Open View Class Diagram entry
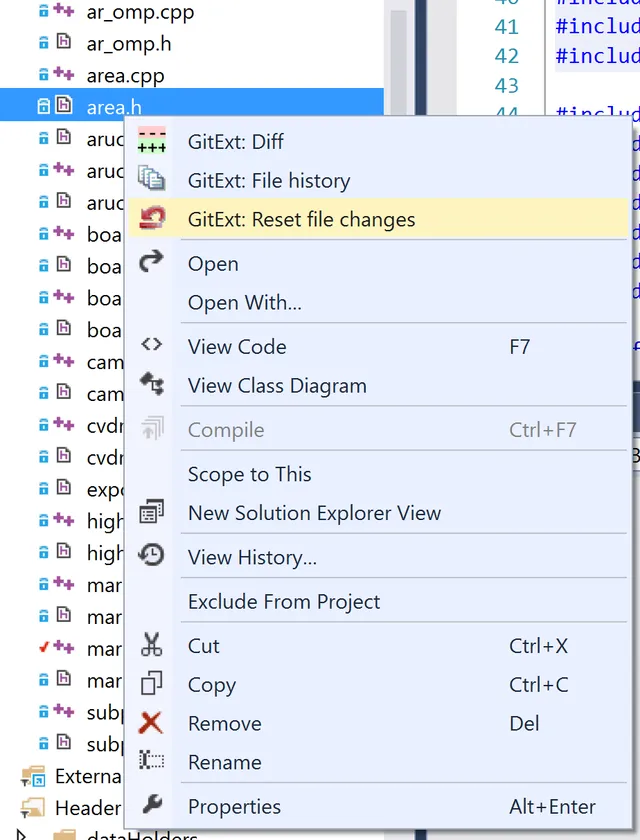The width and height of the screenshot is (640, 840). (x=277, y=386)
